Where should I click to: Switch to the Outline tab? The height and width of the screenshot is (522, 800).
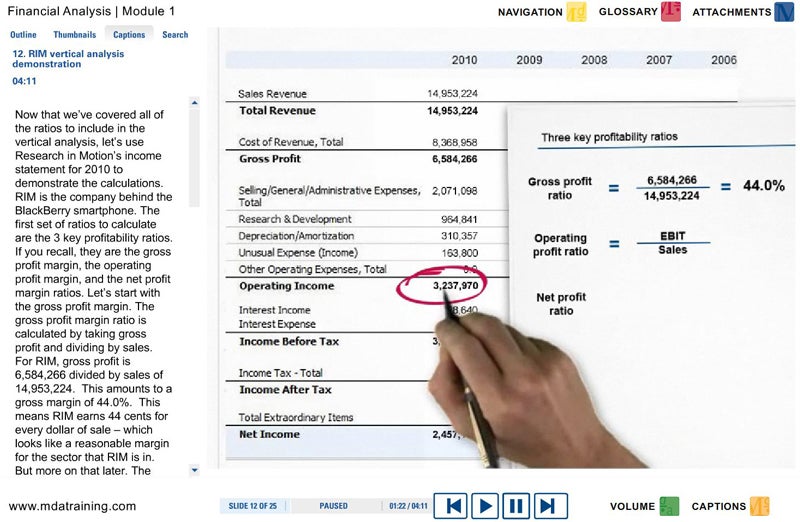point(23,35)
